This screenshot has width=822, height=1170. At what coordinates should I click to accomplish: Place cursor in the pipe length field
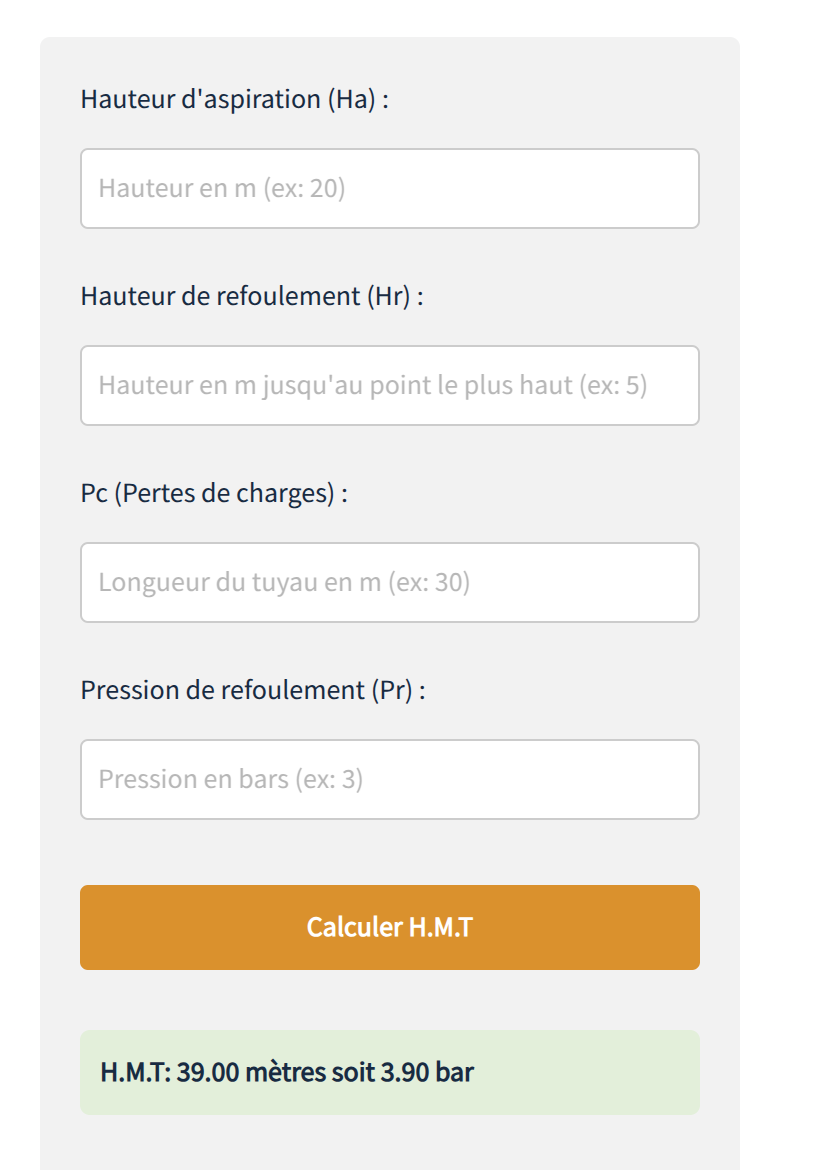pos(389,583)
